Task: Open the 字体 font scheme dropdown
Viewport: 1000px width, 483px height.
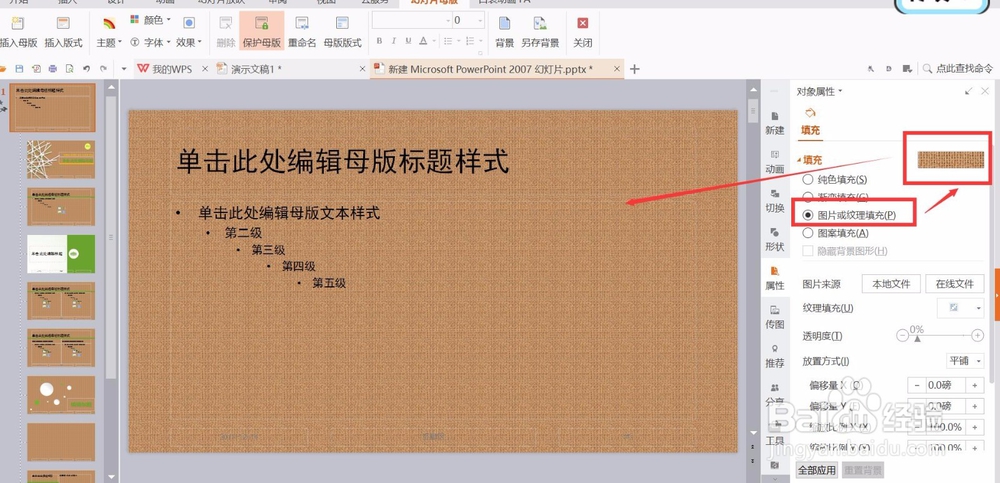Action: pos(151,43)
